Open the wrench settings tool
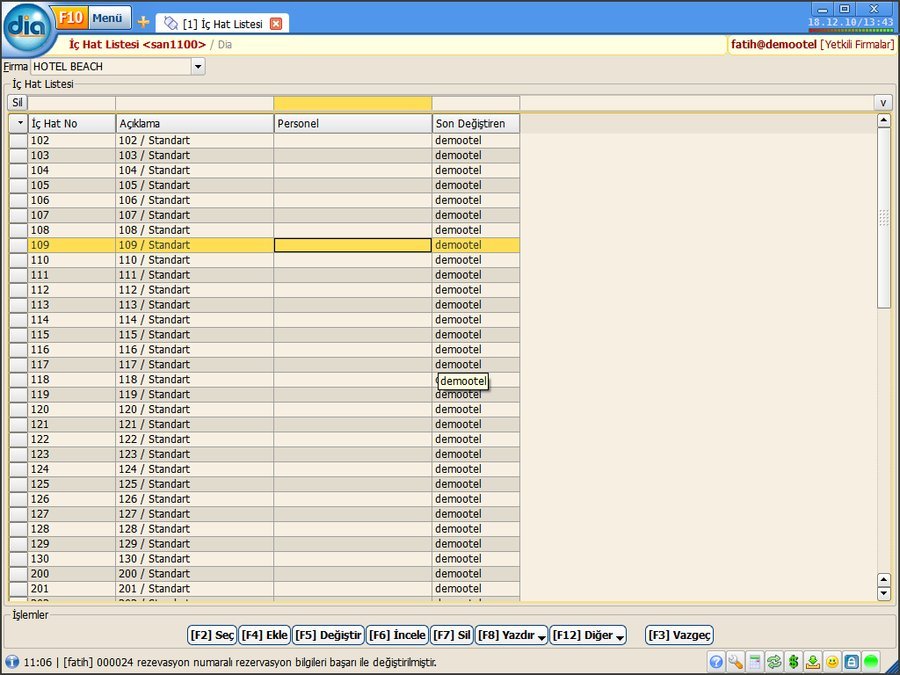The width and height of the screenshot is (900, 675). [x=735, y=662]
